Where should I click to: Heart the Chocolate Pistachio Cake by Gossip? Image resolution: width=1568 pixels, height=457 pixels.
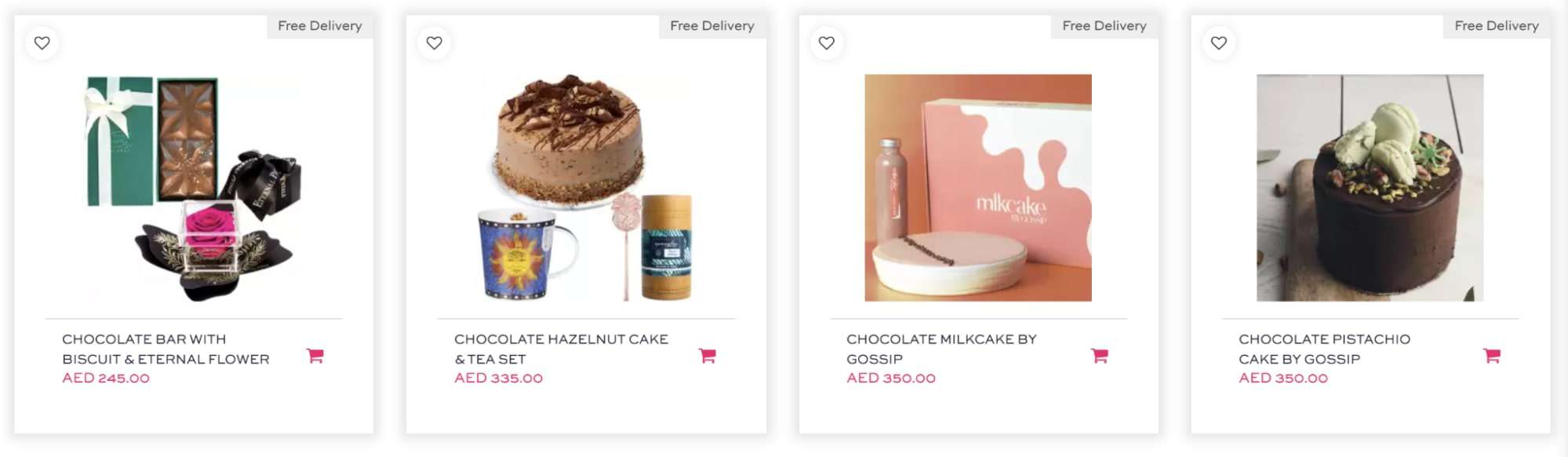(1219, 43)
